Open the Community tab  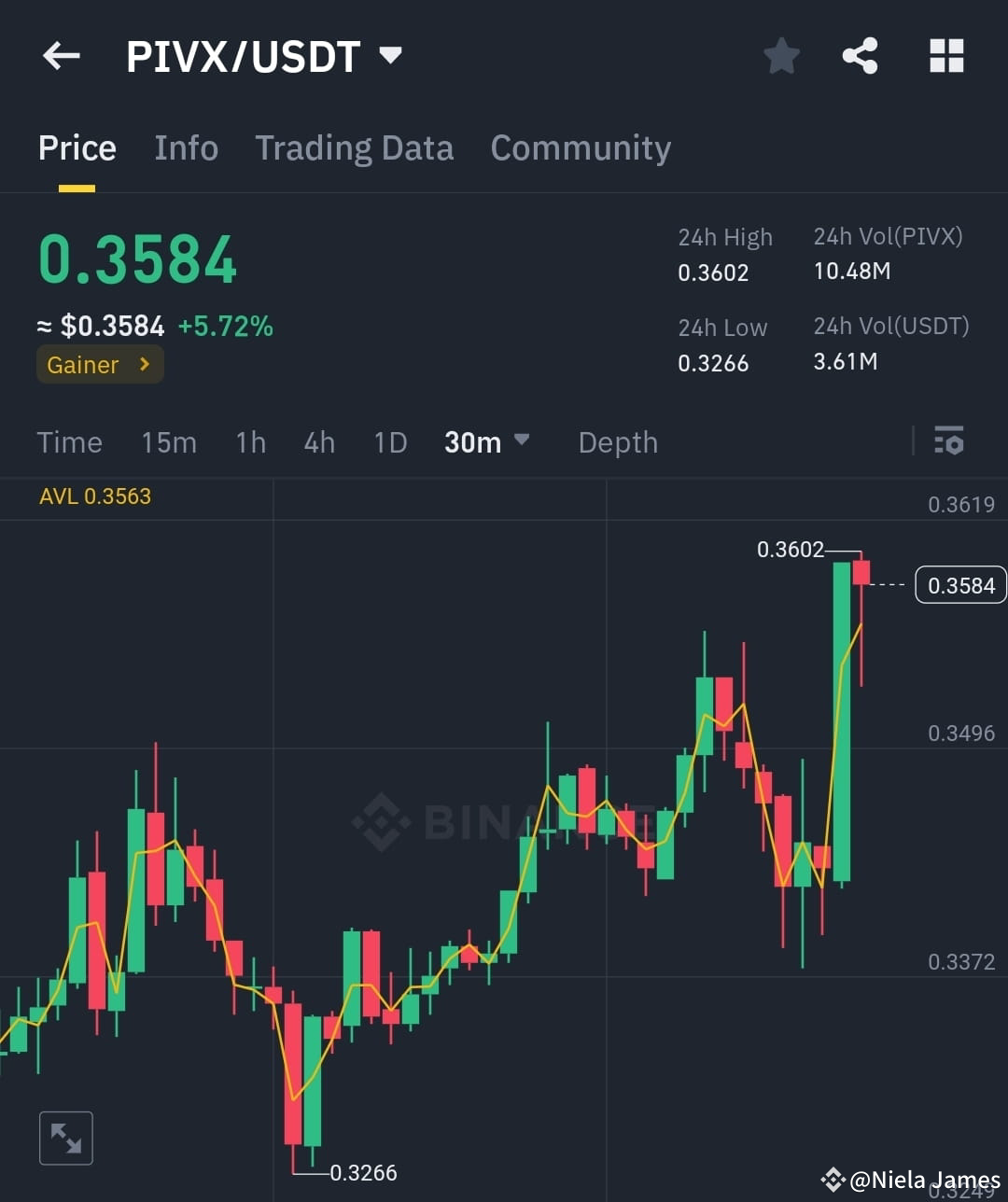coord(581,147)
